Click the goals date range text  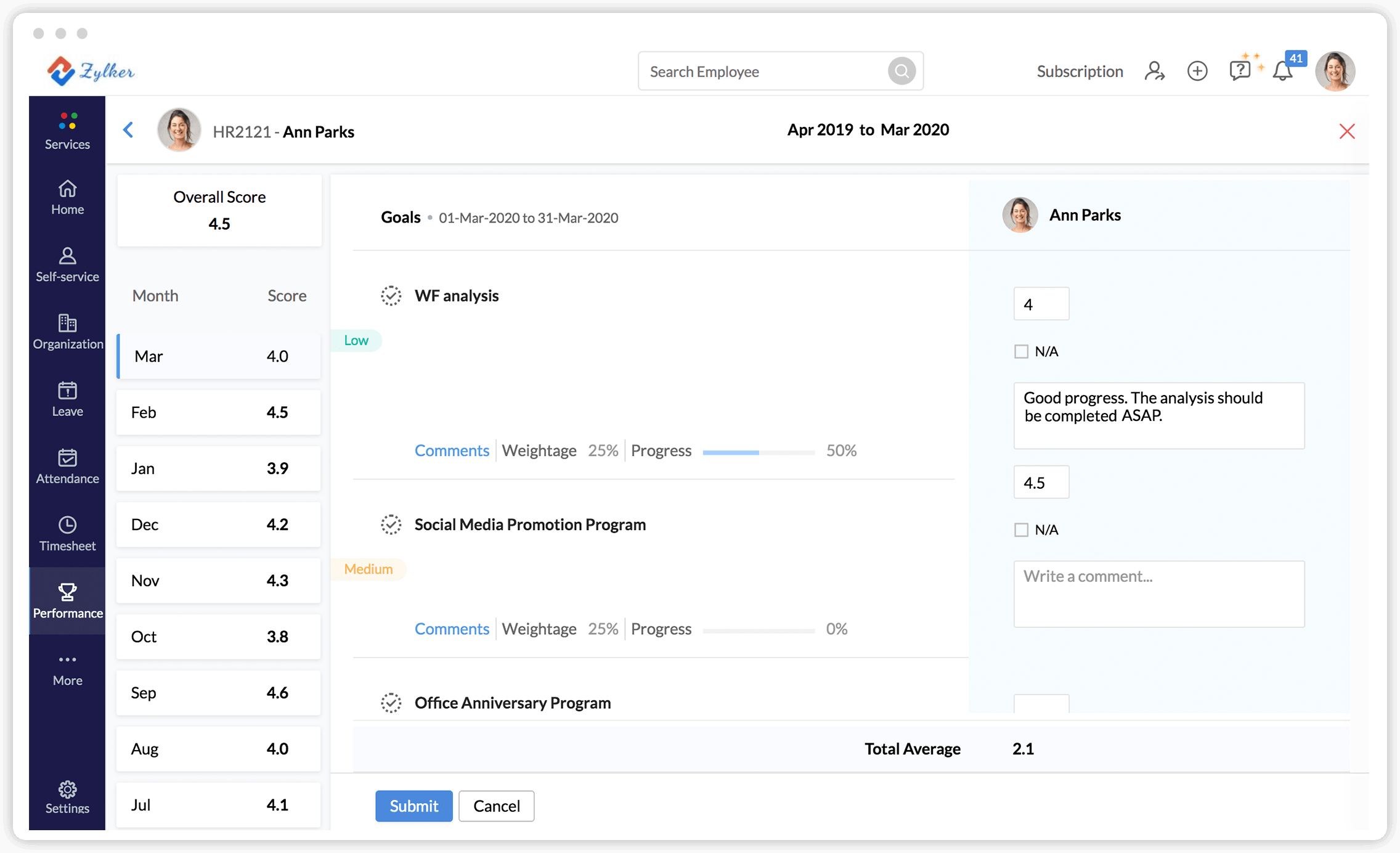(528, 218)
